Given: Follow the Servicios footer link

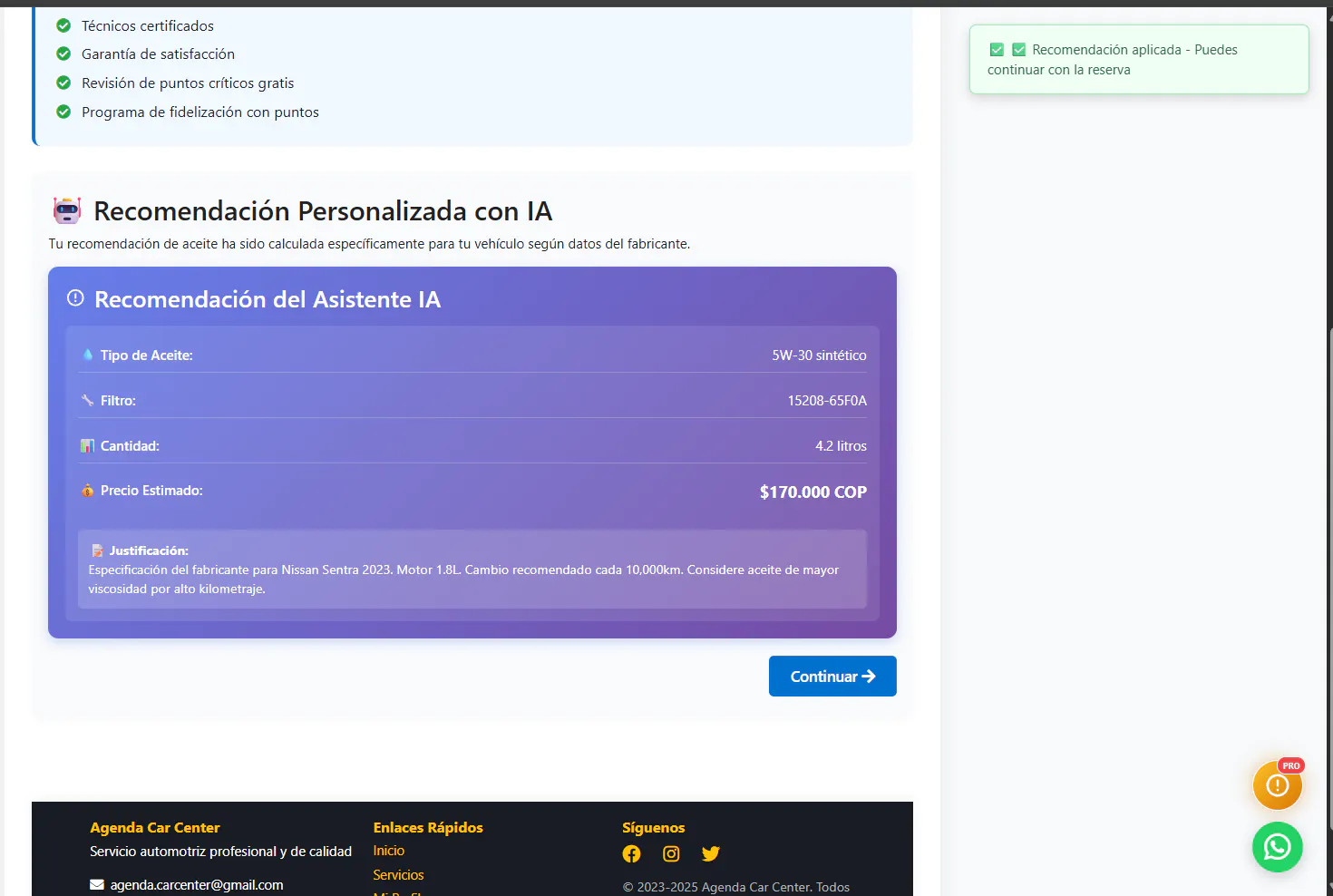Looking at the screenshot, I should point(398,875).
